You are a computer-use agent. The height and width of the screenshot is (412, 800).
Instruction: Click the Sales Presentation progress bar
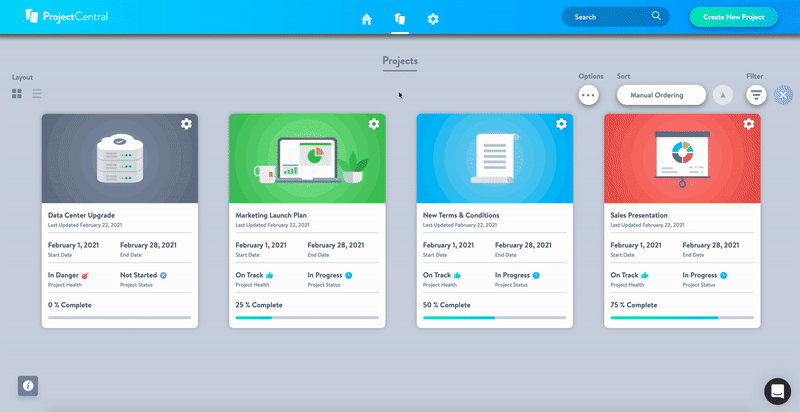click(682, 318)
